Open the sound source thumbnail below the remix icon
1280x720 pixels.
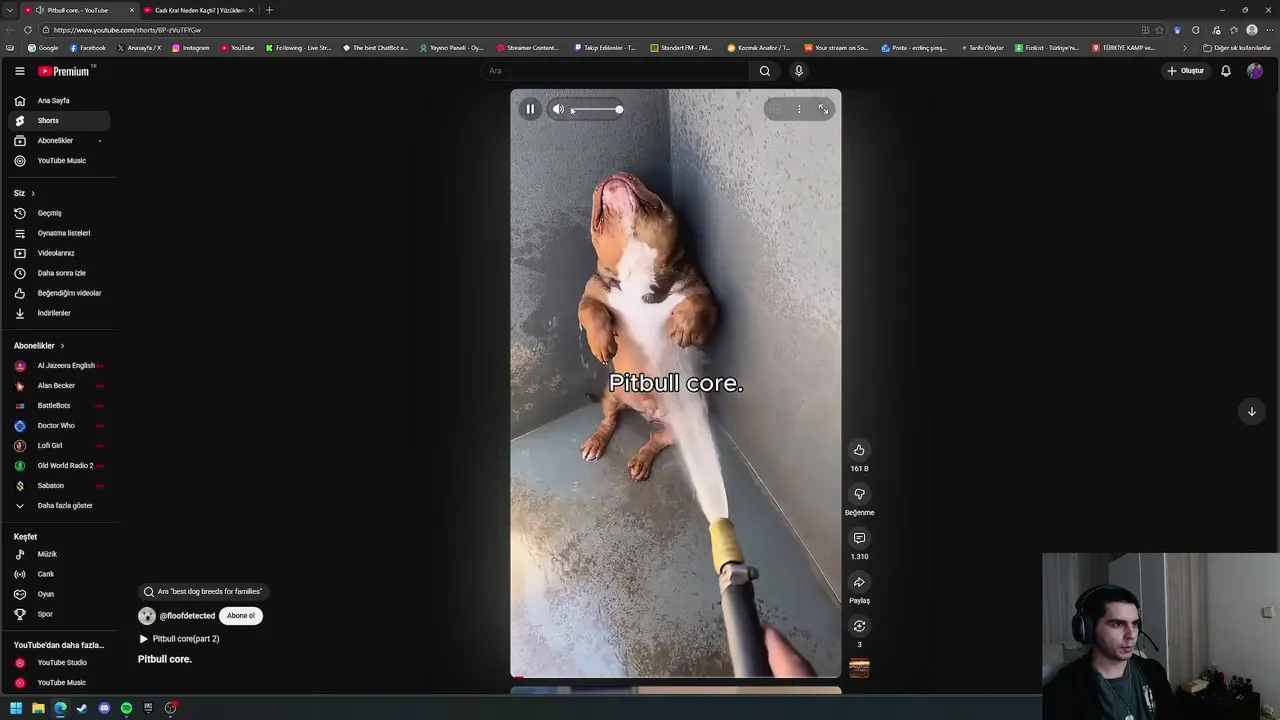[x=859, y=668]
